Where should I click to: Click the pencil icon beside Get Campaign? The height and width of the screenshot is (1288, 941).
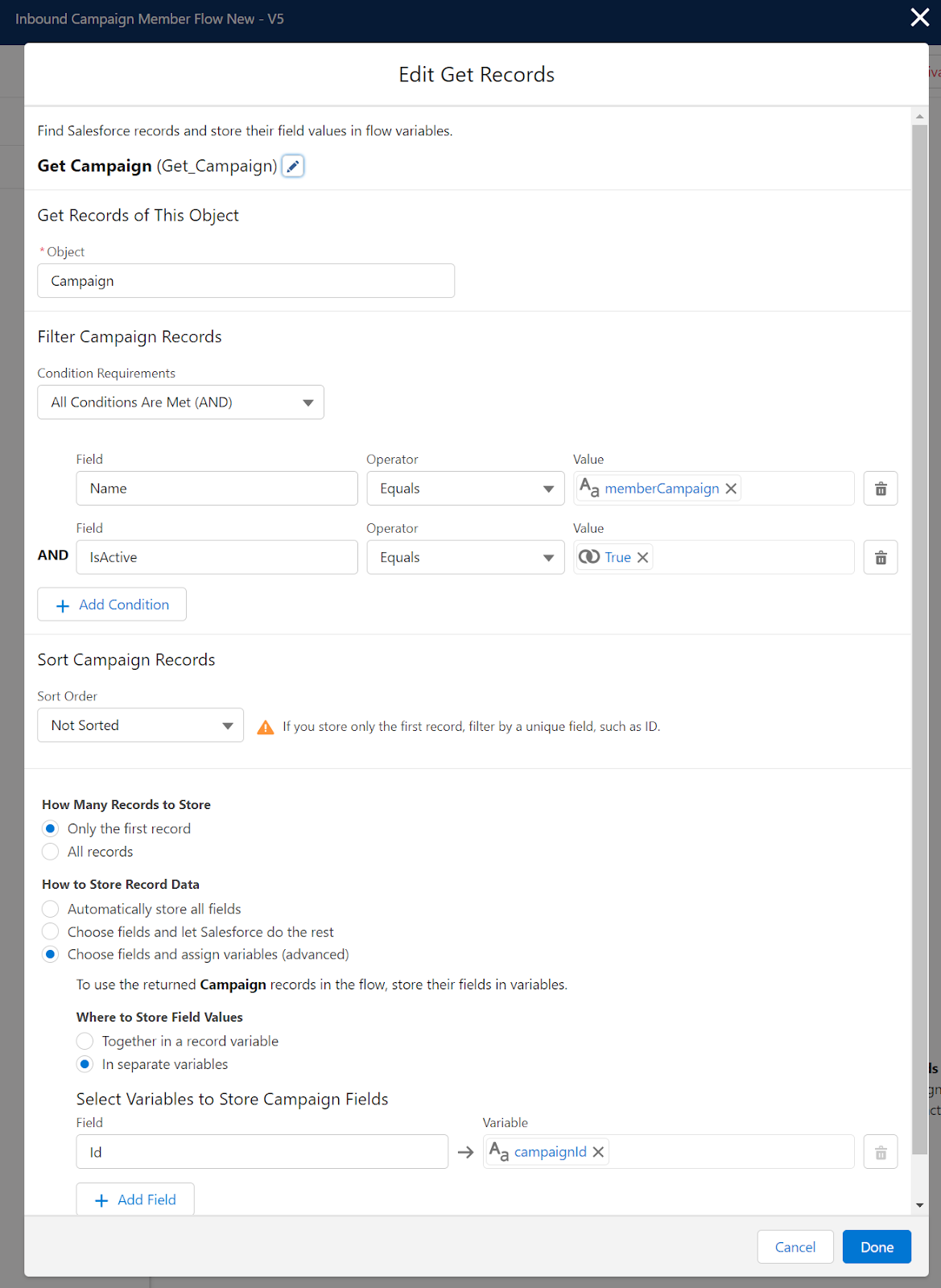click(x=293, y=167)
